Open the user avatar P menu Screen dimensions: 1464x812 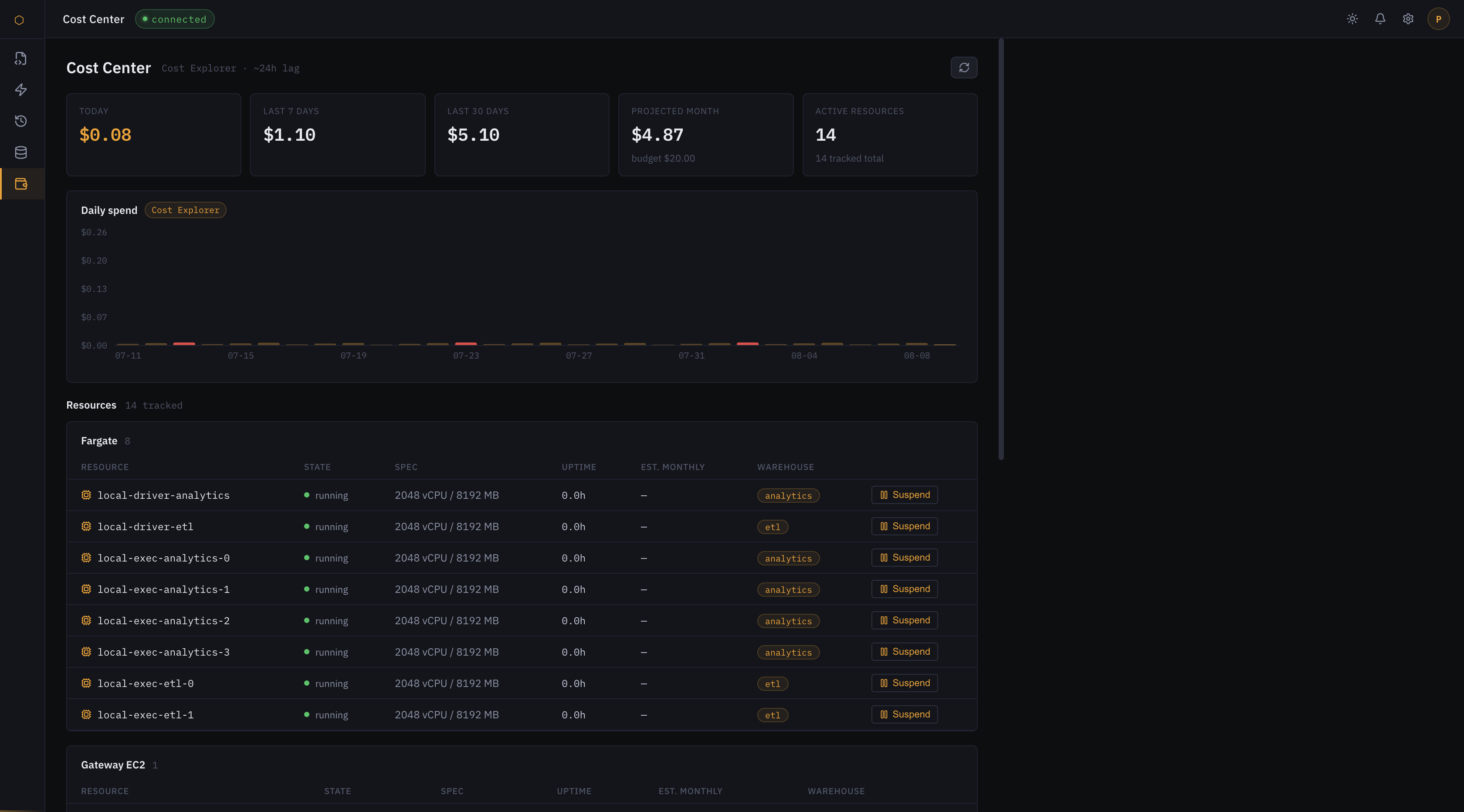1438,19
